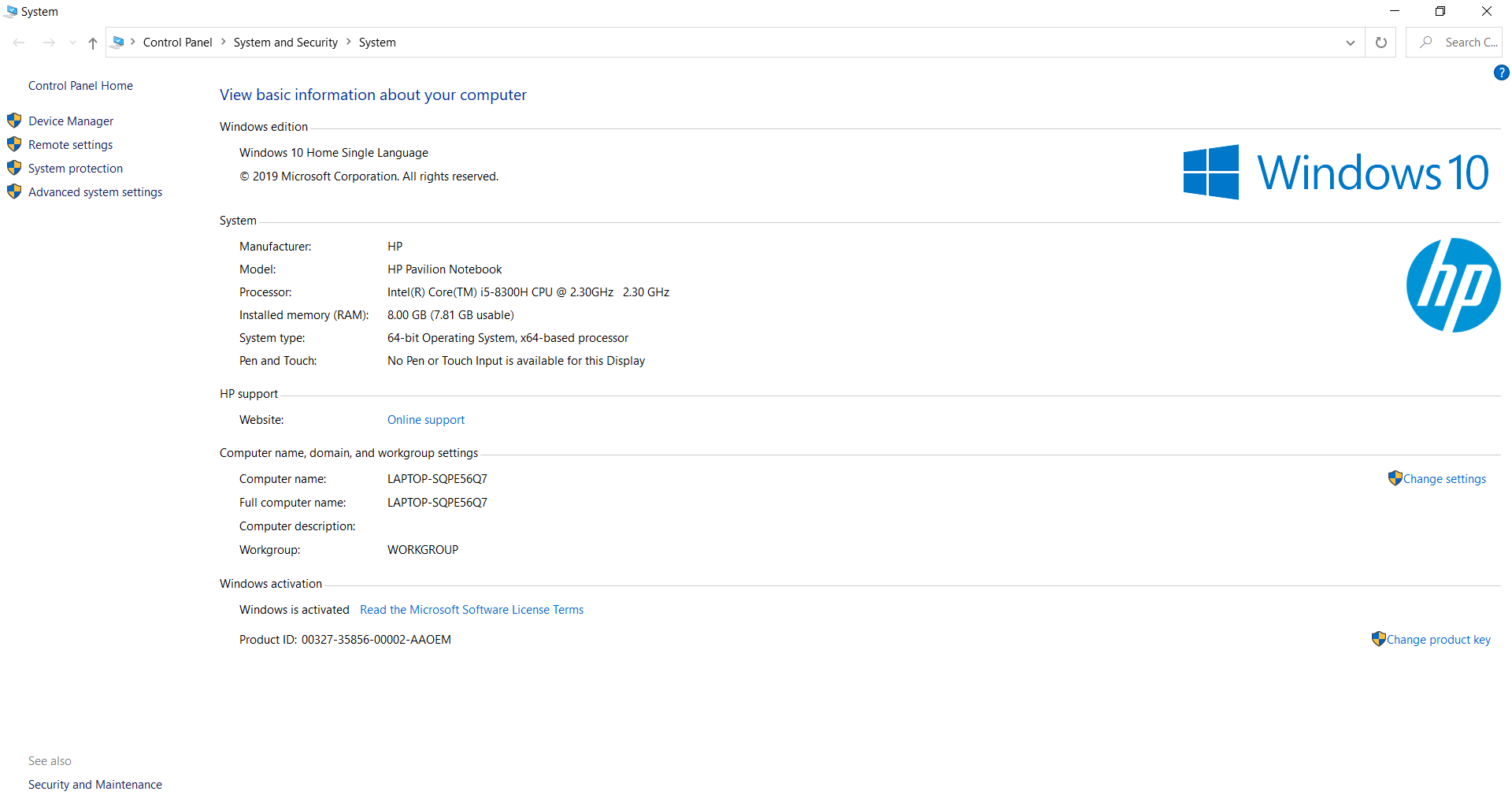Screen dimensions: 1512x795
Task: Open Device Manager from the sidebar
Action: 70,121
